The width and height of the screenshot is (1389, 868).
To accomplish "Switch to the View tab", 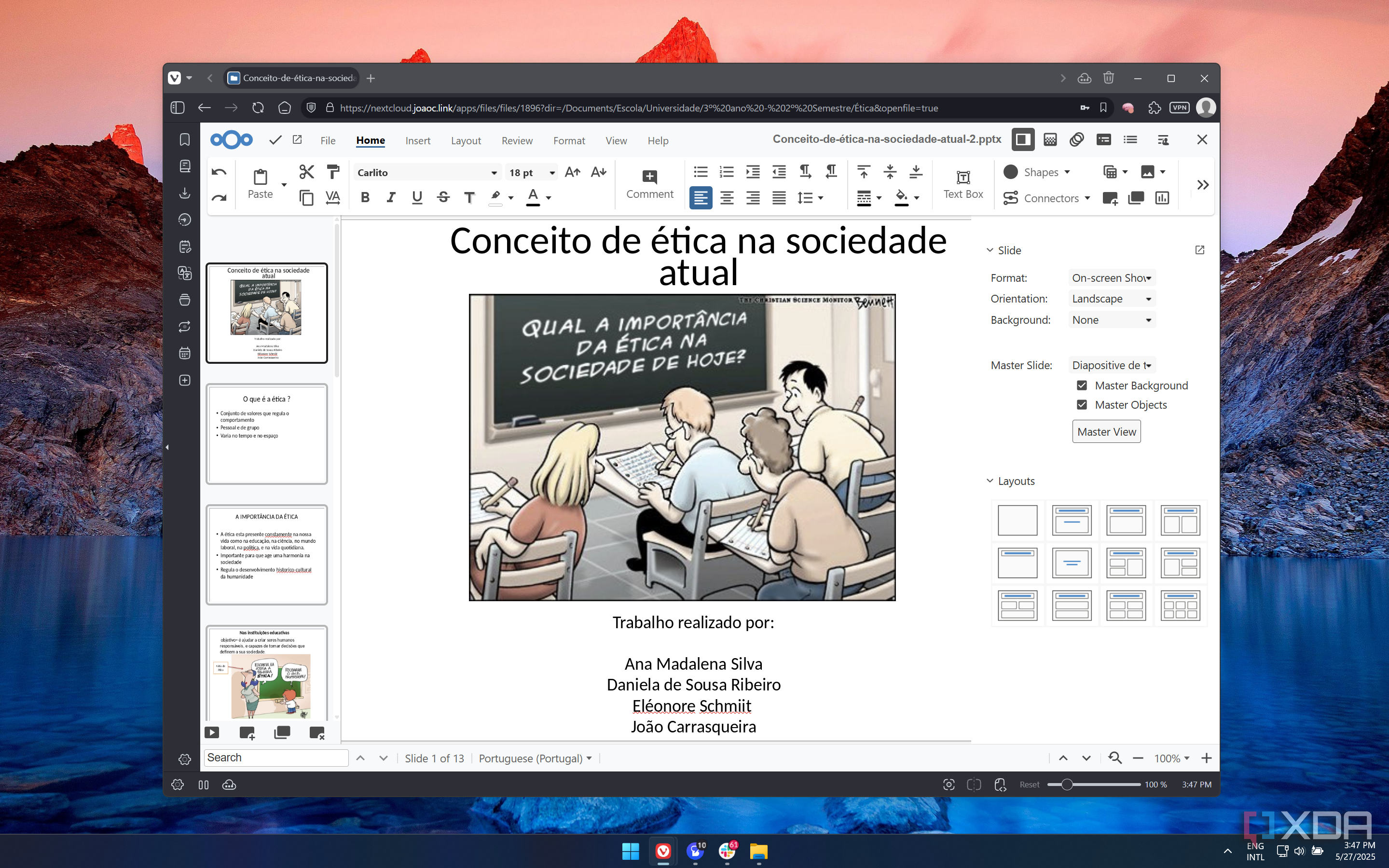I will click(616, 141).
